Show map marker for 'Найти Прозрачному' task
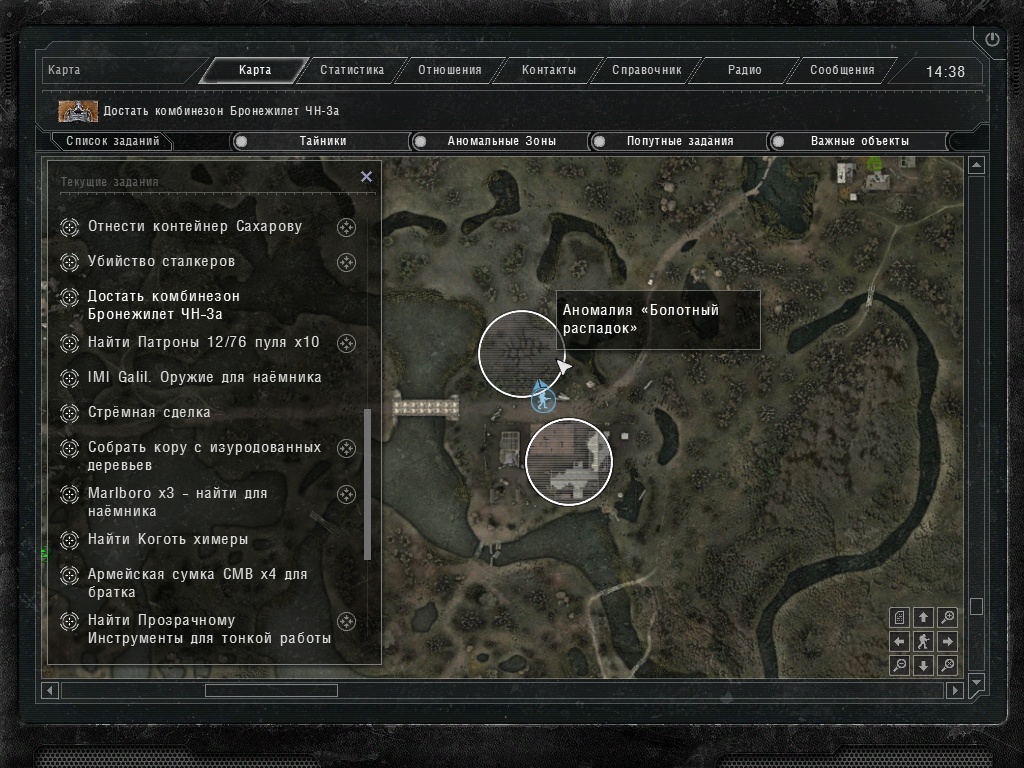The height and width of the screenshot is (768, 1024). tap(346, 621)
